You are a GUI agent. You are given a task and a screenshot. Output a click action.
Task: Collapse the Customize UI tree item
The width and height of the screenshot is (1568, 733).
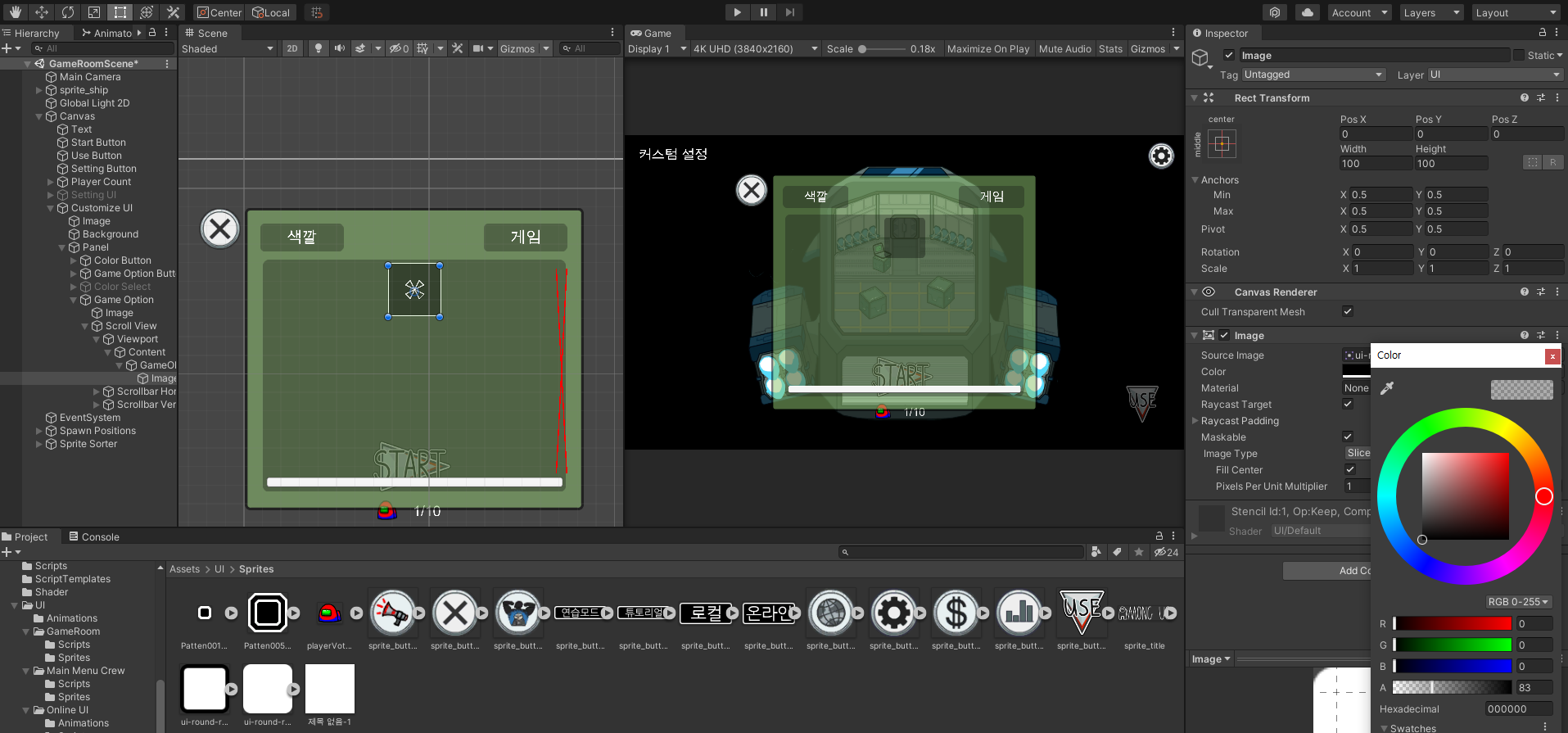click(51, 208)
